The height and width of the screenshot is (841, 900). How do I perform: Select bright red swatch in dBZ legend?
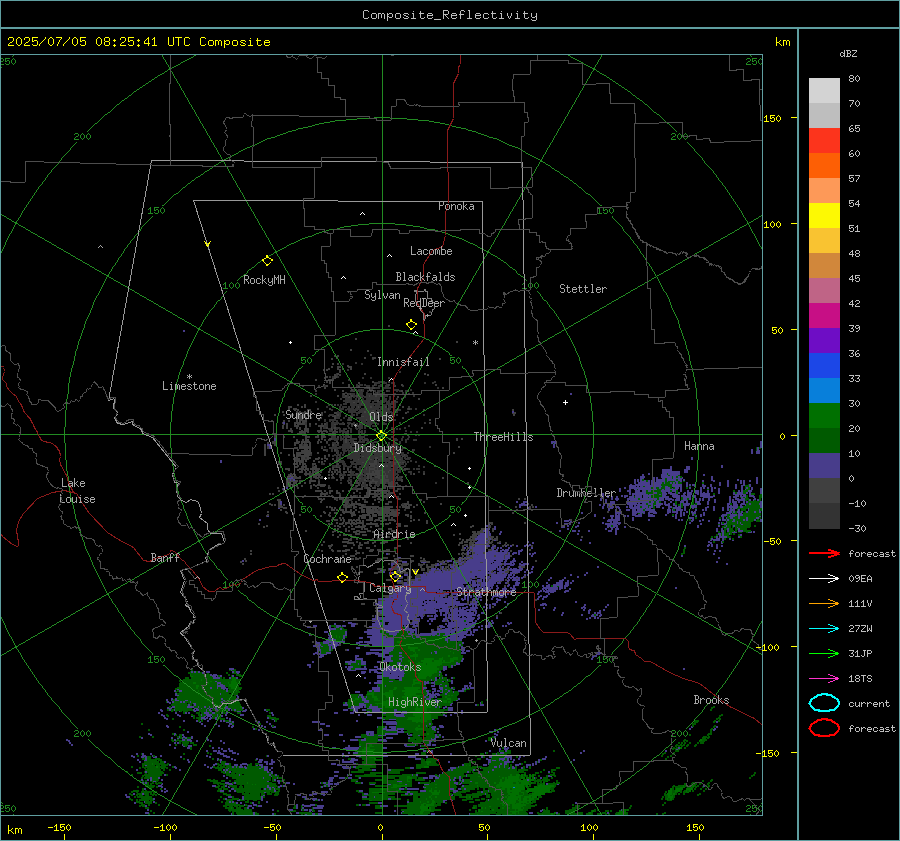824,141
